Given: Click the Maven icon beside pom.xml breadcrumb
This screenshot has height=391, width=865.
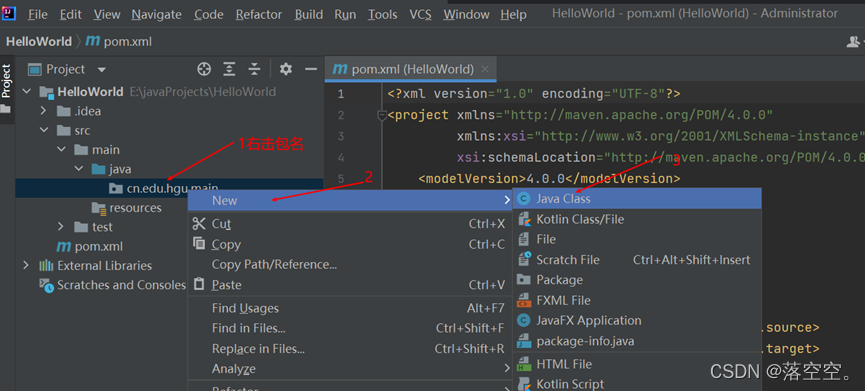Looking at the screenshot, I should pos(93,41).
